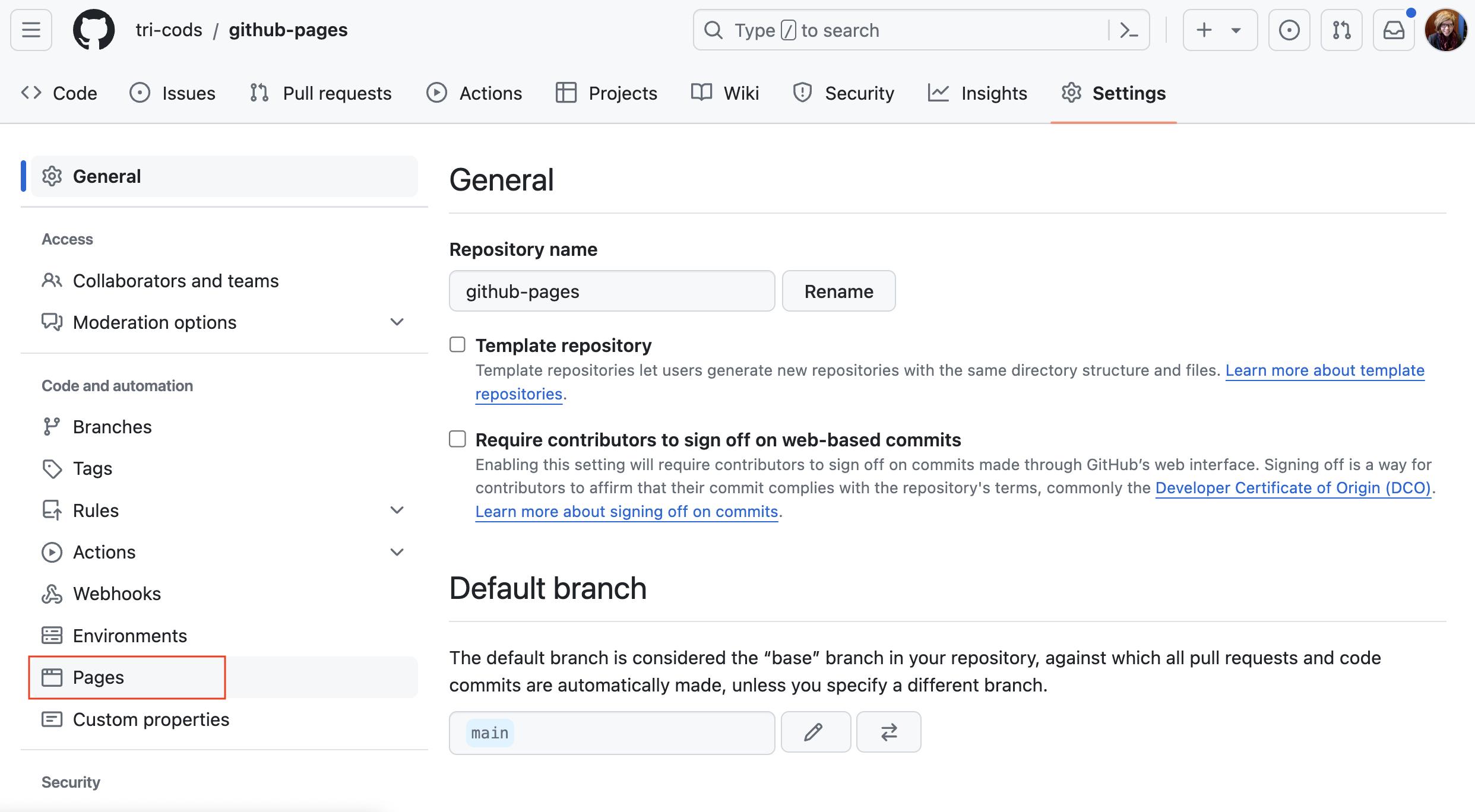Click the search magnifier icon

(x=713, y=30)
